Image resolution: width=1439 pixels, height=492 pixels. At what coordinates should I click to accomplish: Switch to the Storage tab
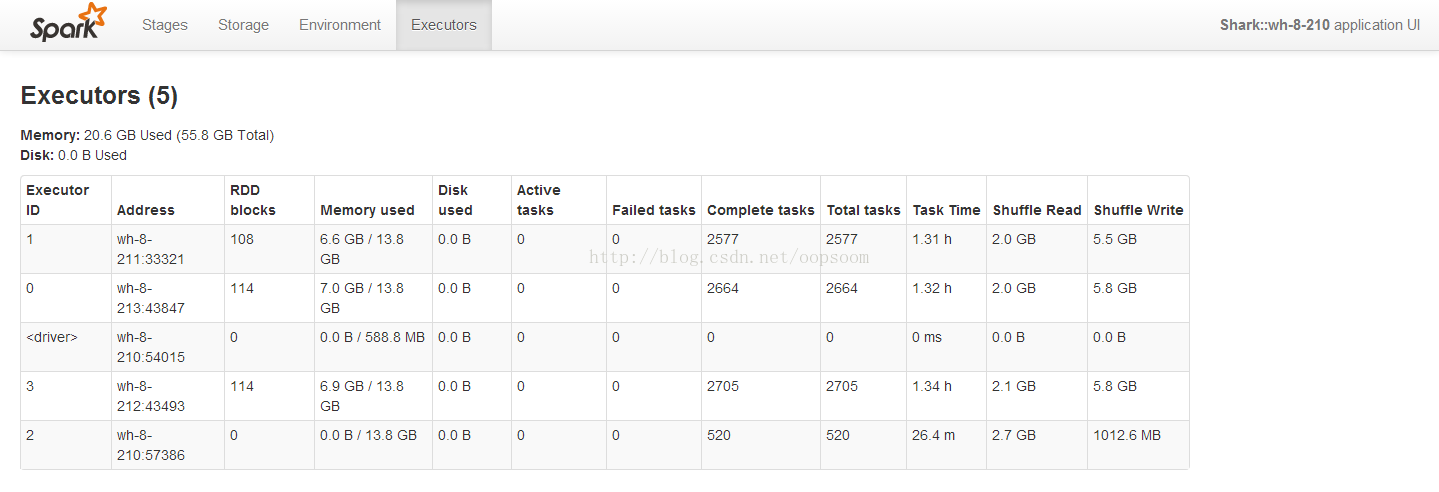click(x=243, y=25)
